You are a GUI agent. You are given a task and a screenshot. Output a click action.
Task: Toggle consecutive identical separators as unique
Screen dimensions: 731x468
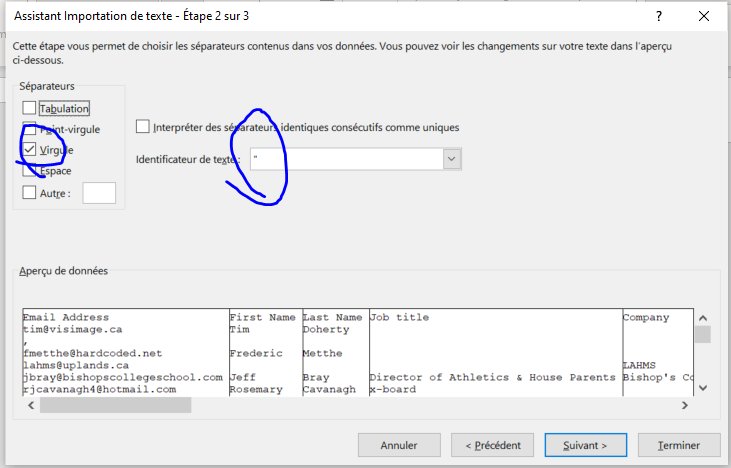[x=143, y=127]
